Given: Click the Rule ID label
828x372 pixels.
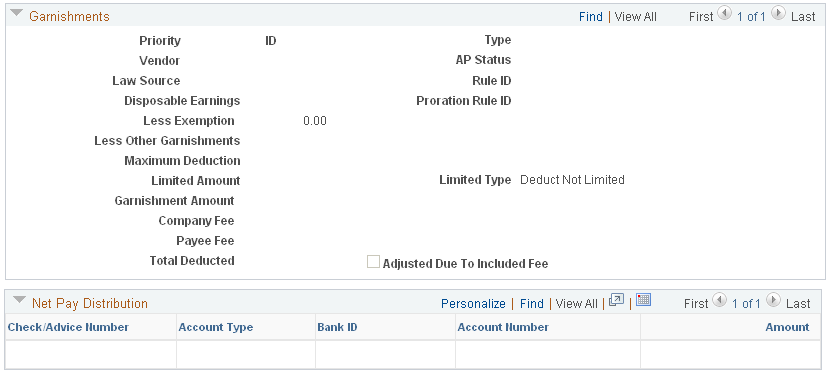Looking at the screenshot, I should [492, 81].
